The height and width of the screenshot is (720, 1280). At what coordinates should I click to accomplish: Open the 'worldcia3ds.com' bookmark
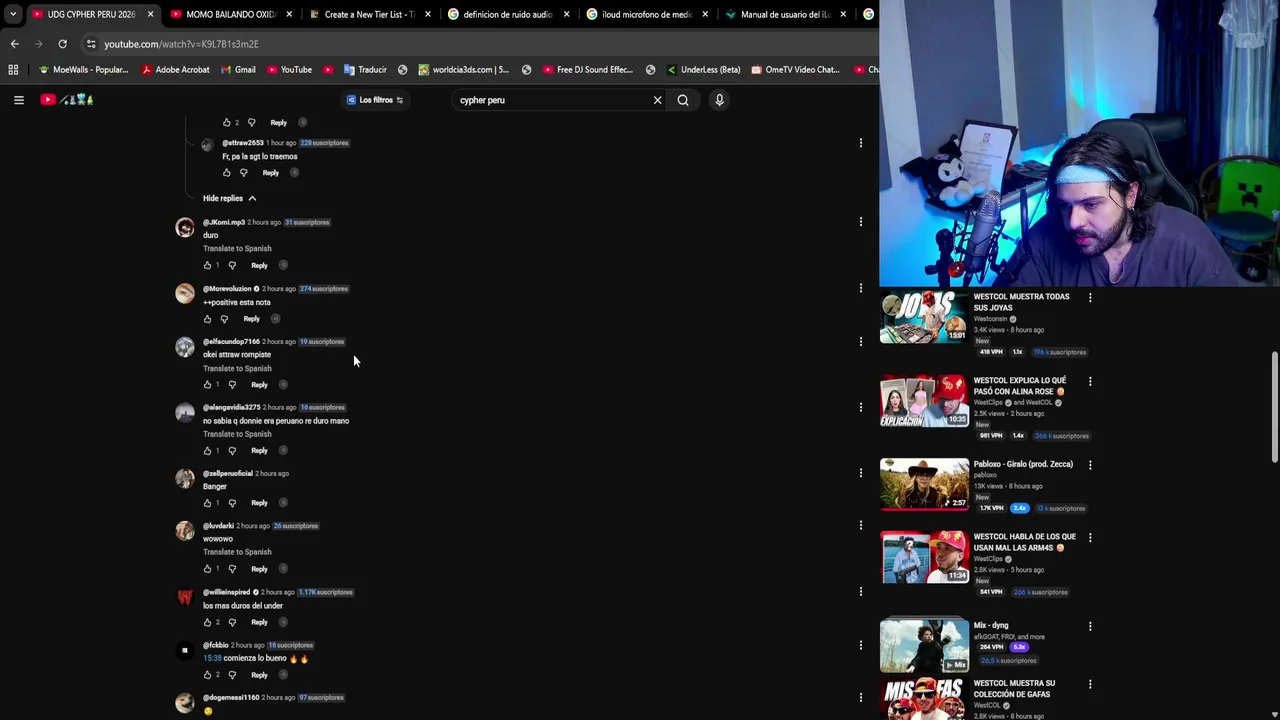coord(463,70)
